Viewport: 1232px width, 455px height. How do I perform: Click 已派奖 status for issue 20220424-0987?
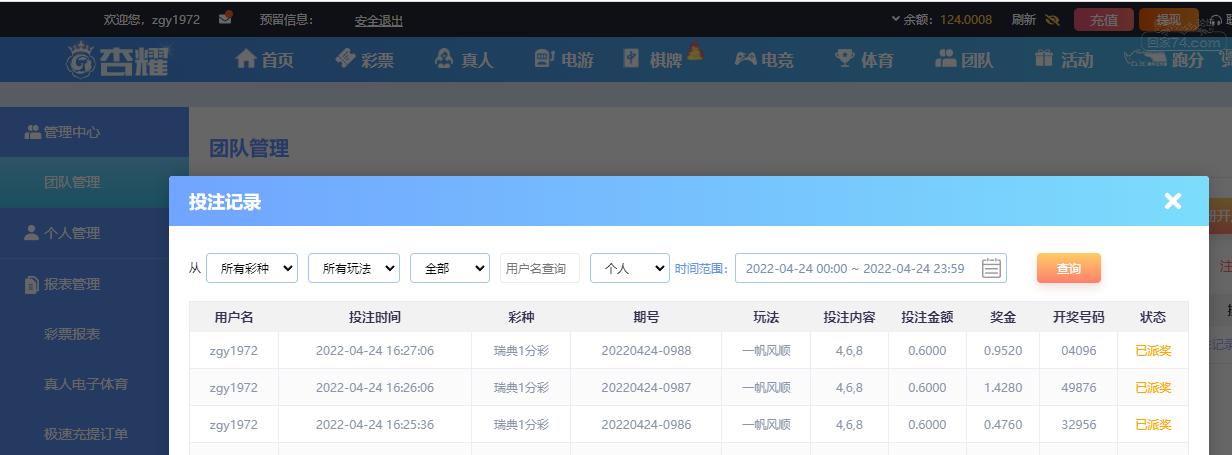(1153, 388)
